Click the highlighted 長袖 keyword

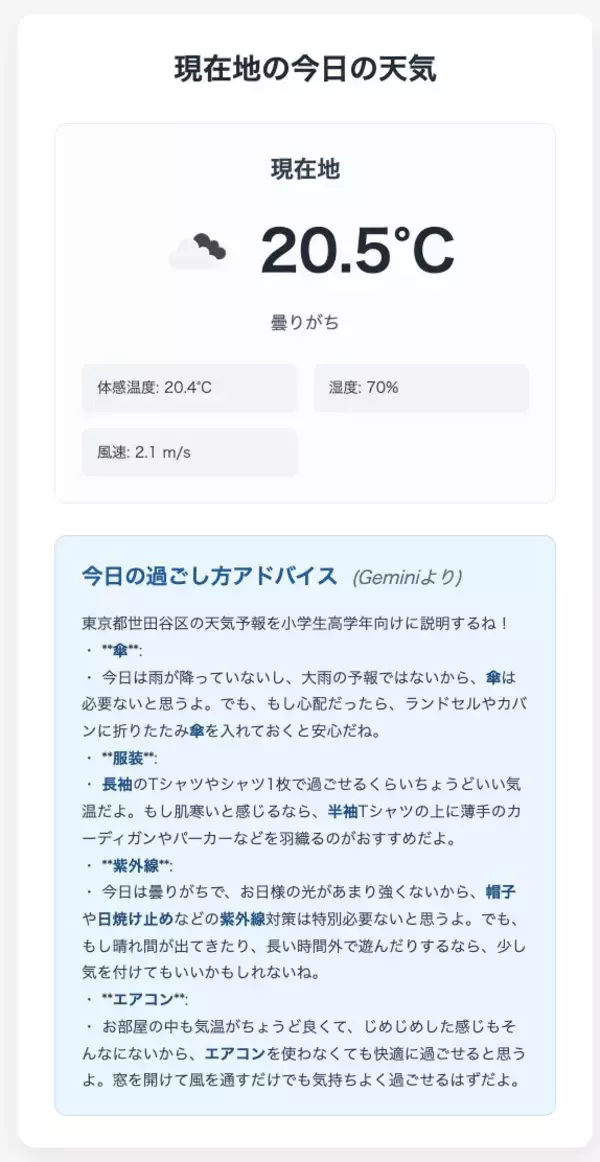click(x=118, y=784)
